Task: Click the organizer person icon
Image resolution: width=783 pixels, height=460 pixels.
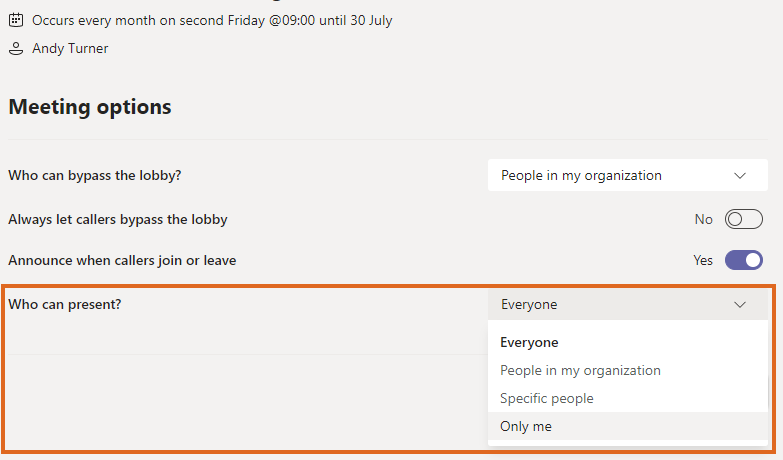Action: (16, 47)
